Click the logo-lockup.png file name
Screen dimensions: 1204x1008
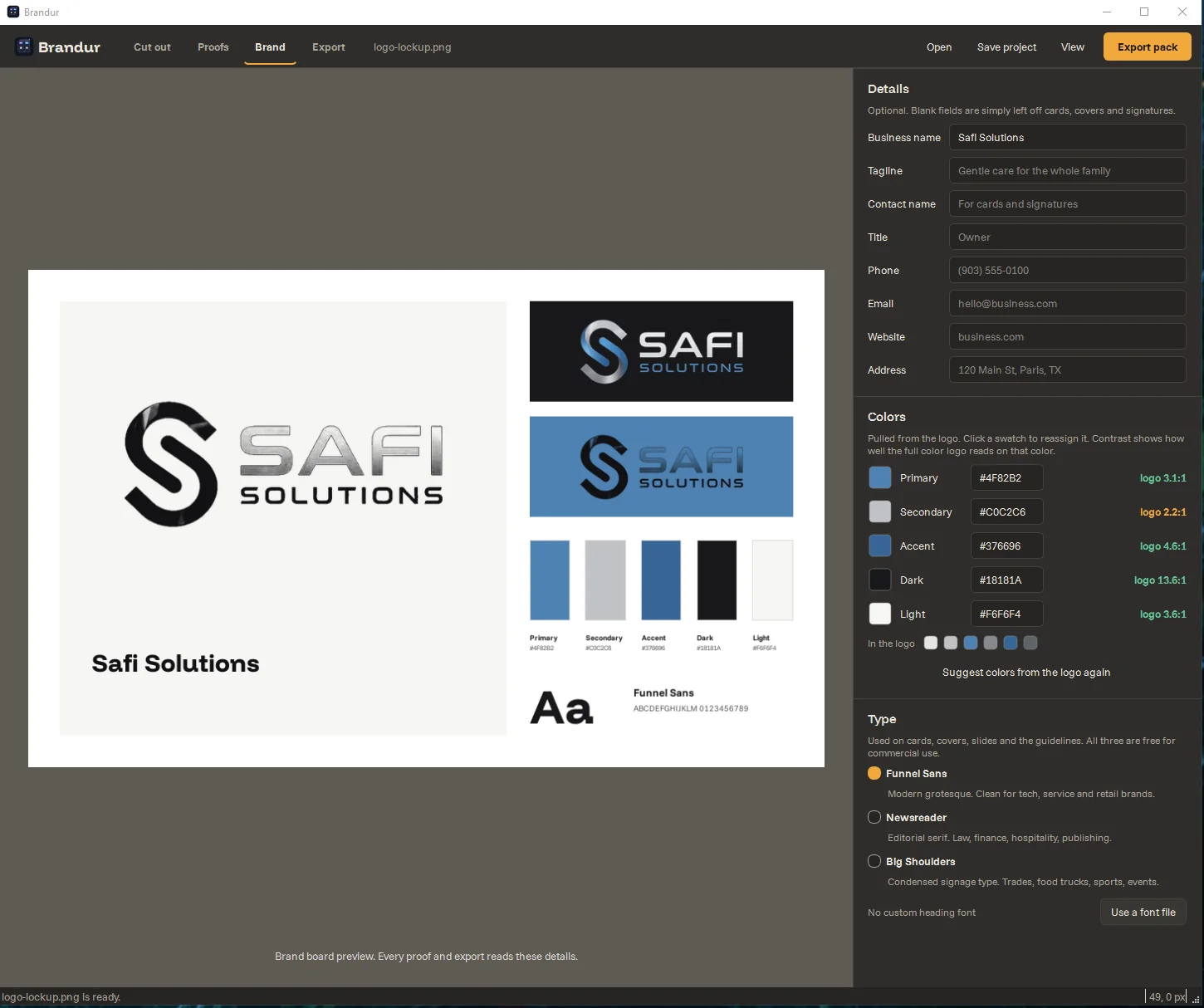(413, 47)
